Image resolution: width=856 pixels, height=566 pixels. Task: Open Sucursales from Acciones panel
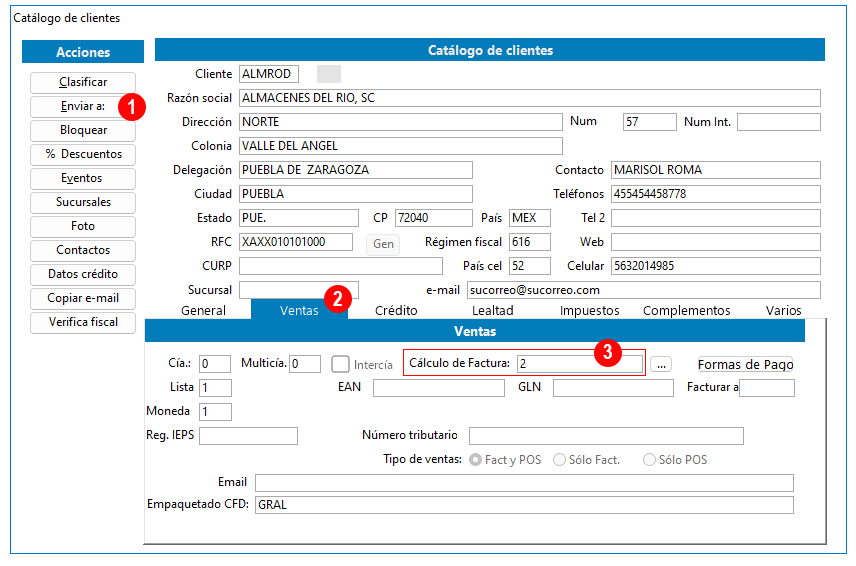coord(83,202)
